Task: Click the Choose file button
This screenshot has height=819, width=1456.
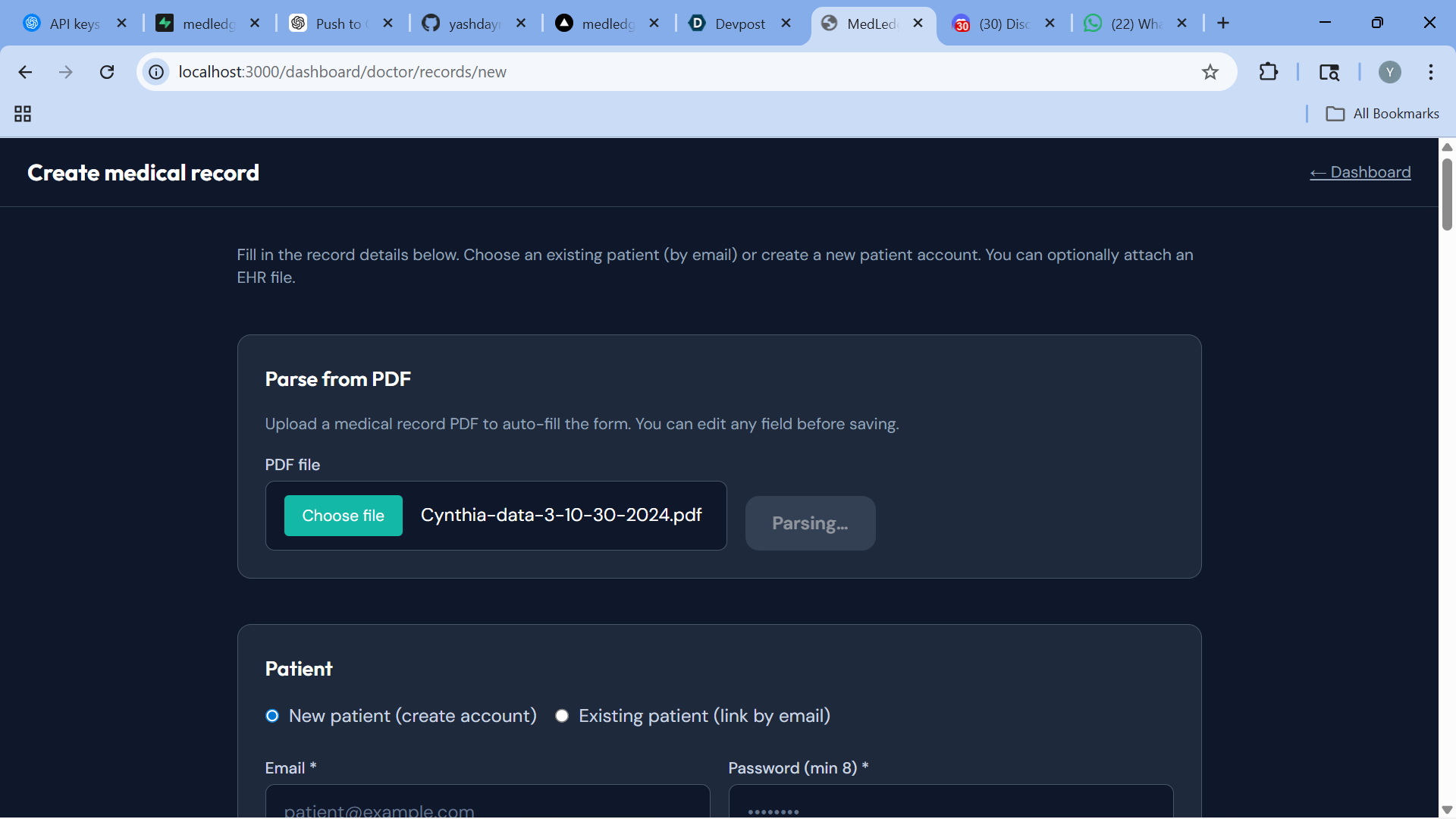Action: click(x=343, y=516)
